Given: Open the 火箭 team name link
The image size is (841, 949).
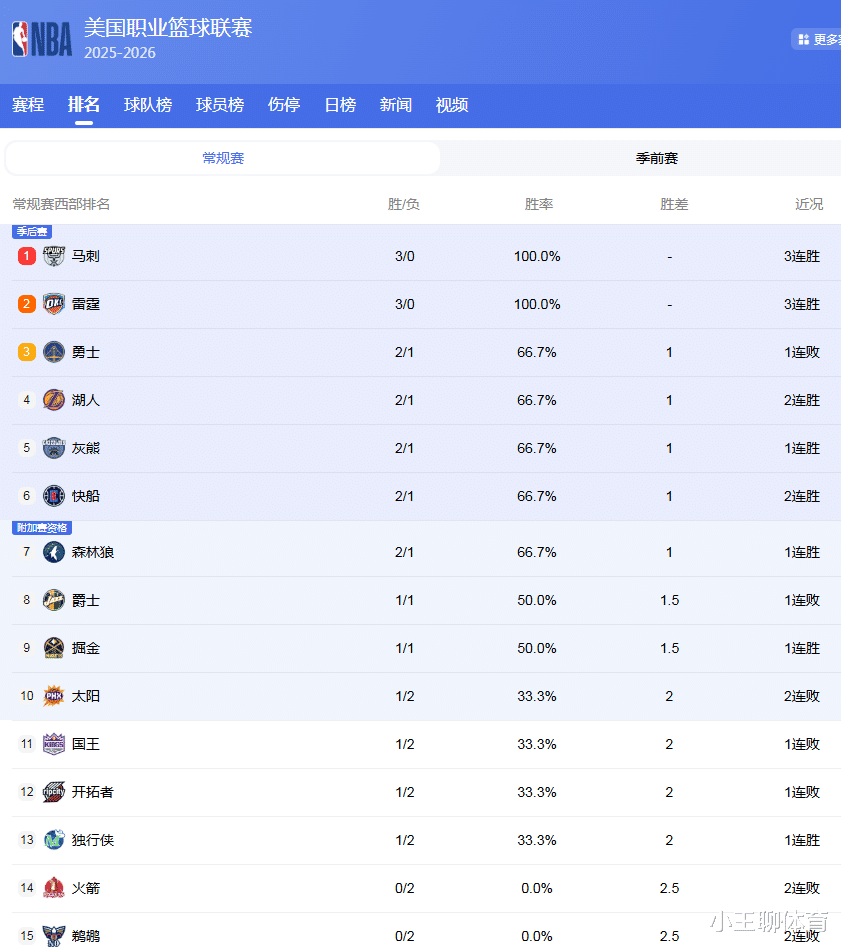Looking at the screenshot, I should click(x=85, y=888).
